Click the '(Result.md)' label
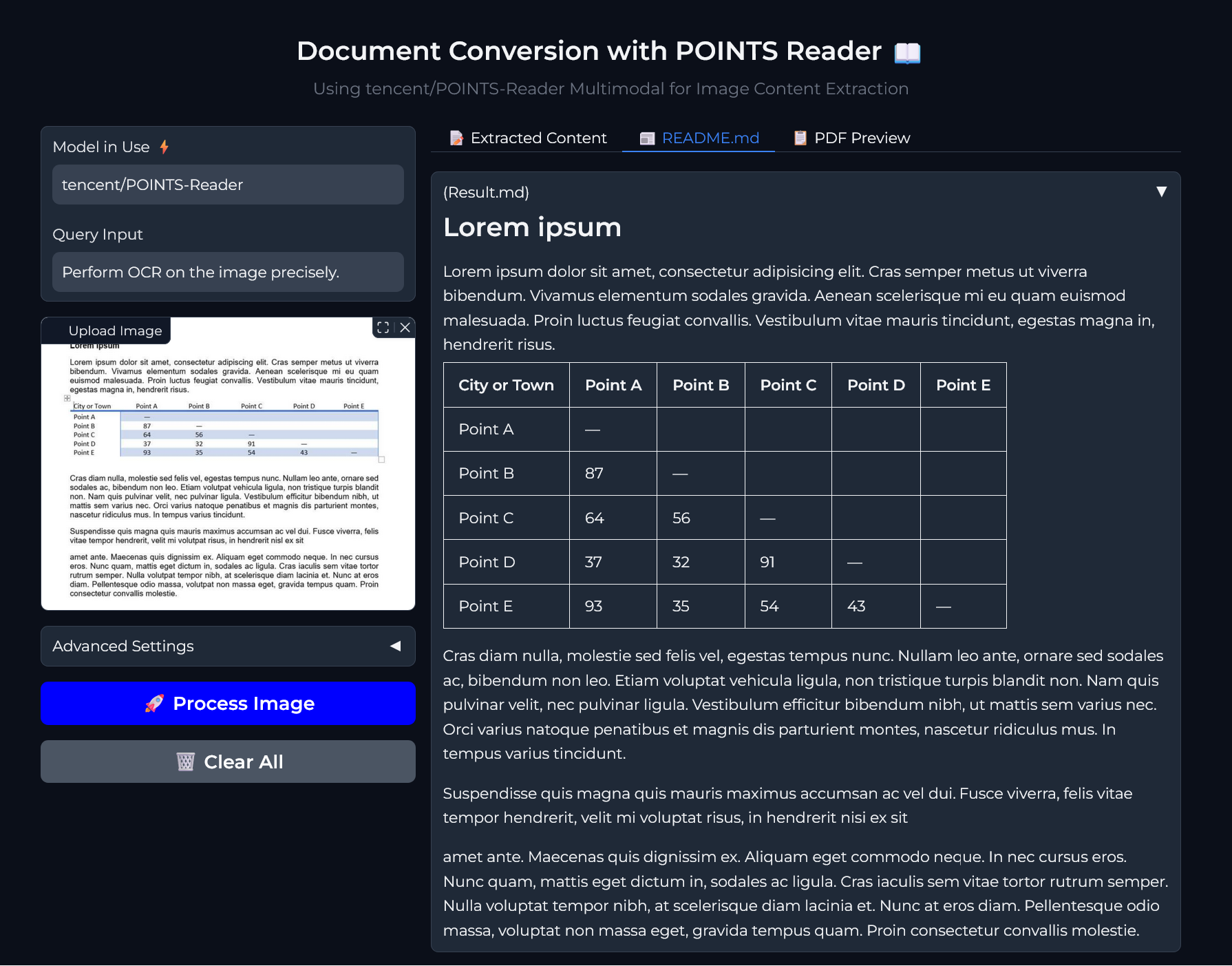Viewport: 1232px width, 966px height. 486,192
